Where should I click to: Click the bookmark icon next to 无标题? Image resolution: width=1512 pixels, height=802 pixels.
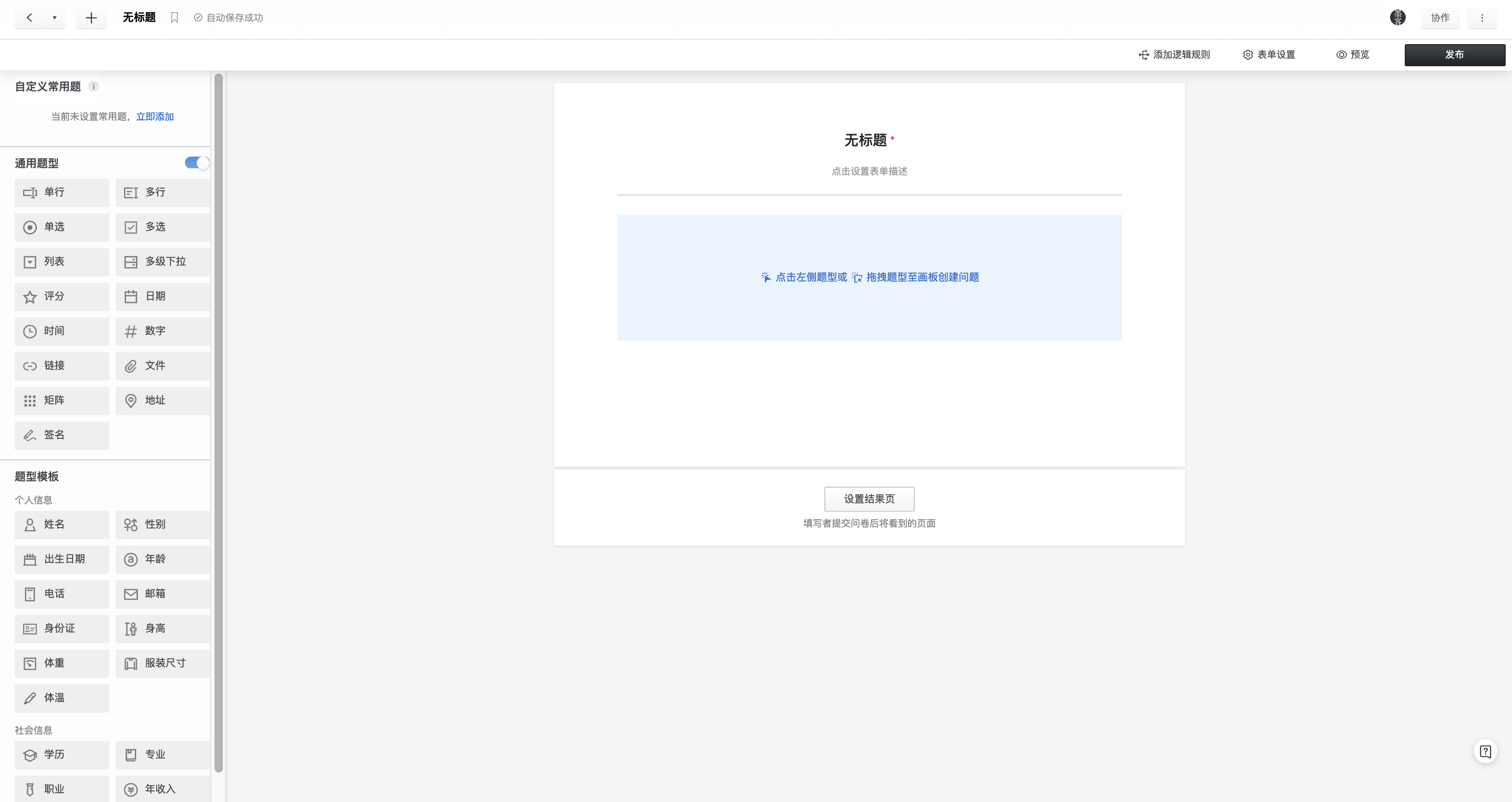[x=175, y=17]
